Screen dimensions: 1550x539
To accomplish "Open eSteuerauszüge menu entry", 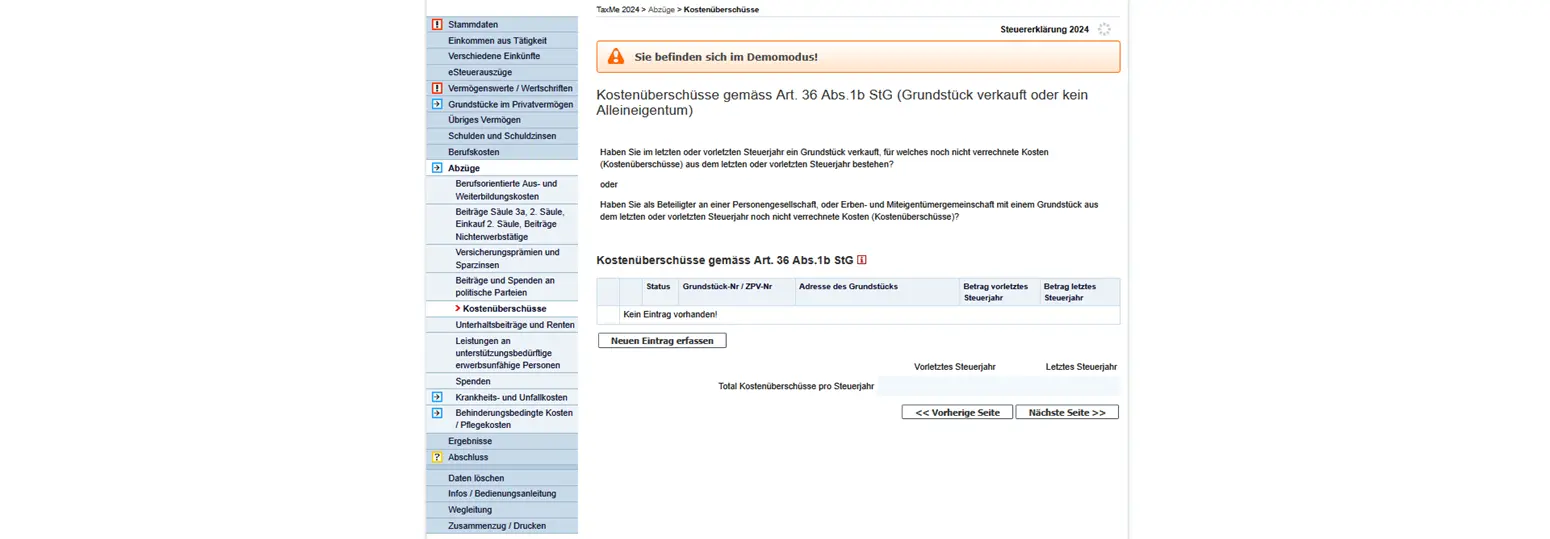I will click(x=480, y=72).
